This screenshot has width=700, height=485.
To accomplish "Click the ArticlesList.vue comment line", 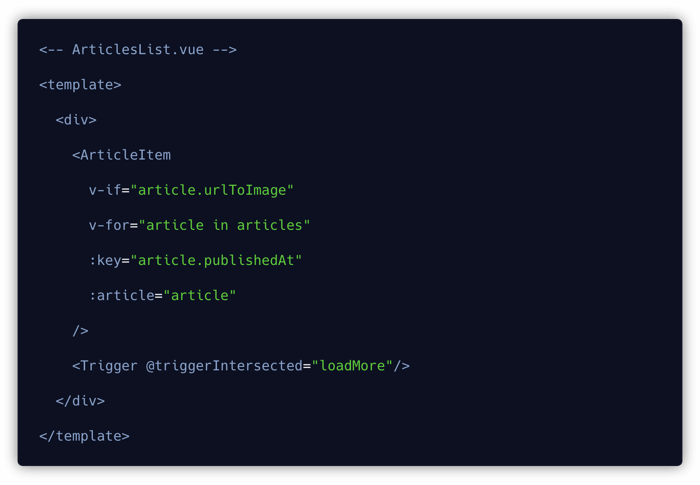I will (138, 50).
